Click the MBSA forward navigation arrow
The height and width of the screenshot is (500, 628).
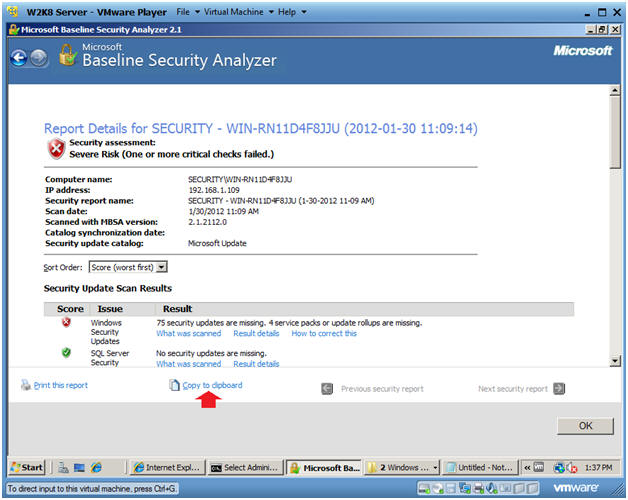pos(39,58)
